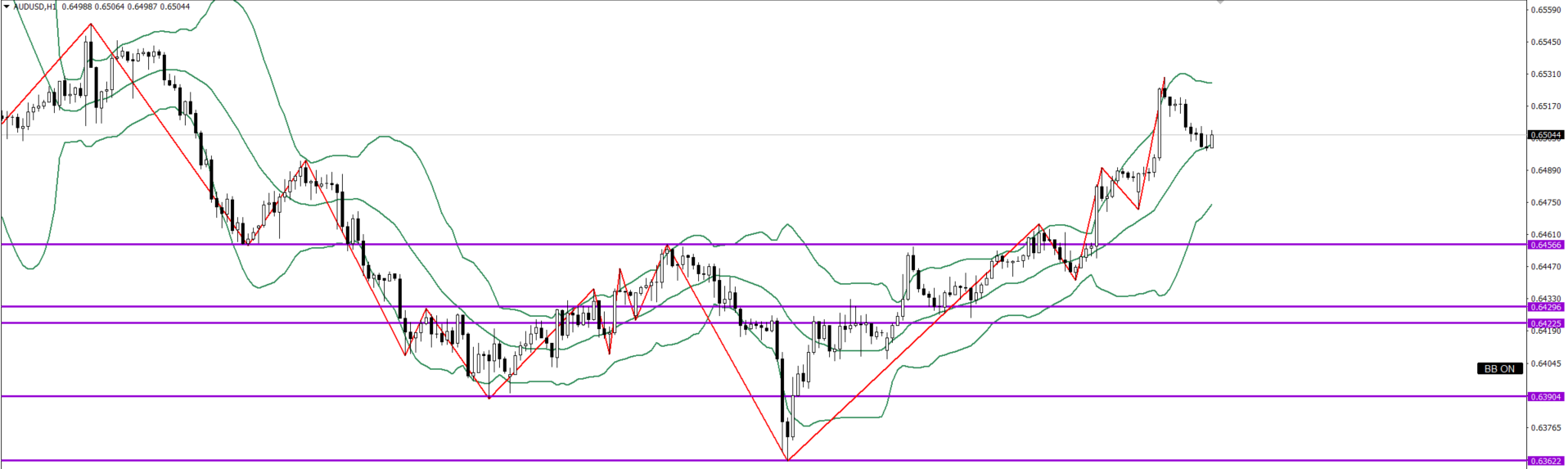The image size is (1568, 469).
Task: Select the purple 0.64566 price label
Action: point(1545,245)
